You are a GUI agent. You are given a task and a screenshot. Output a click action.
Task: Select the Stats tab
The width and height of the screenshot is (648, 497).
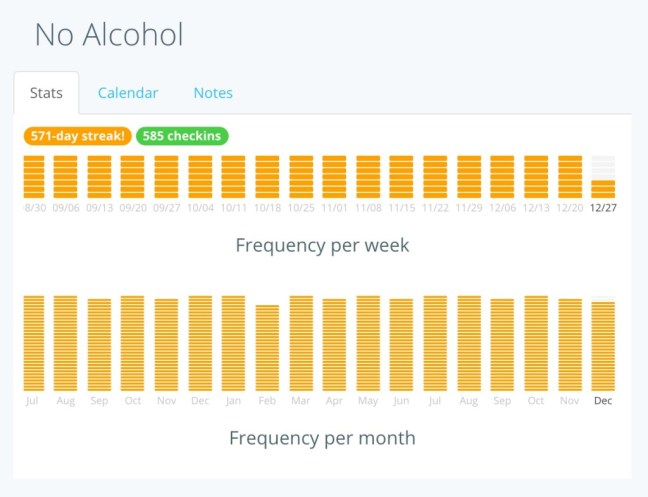[x=46, y=93]
